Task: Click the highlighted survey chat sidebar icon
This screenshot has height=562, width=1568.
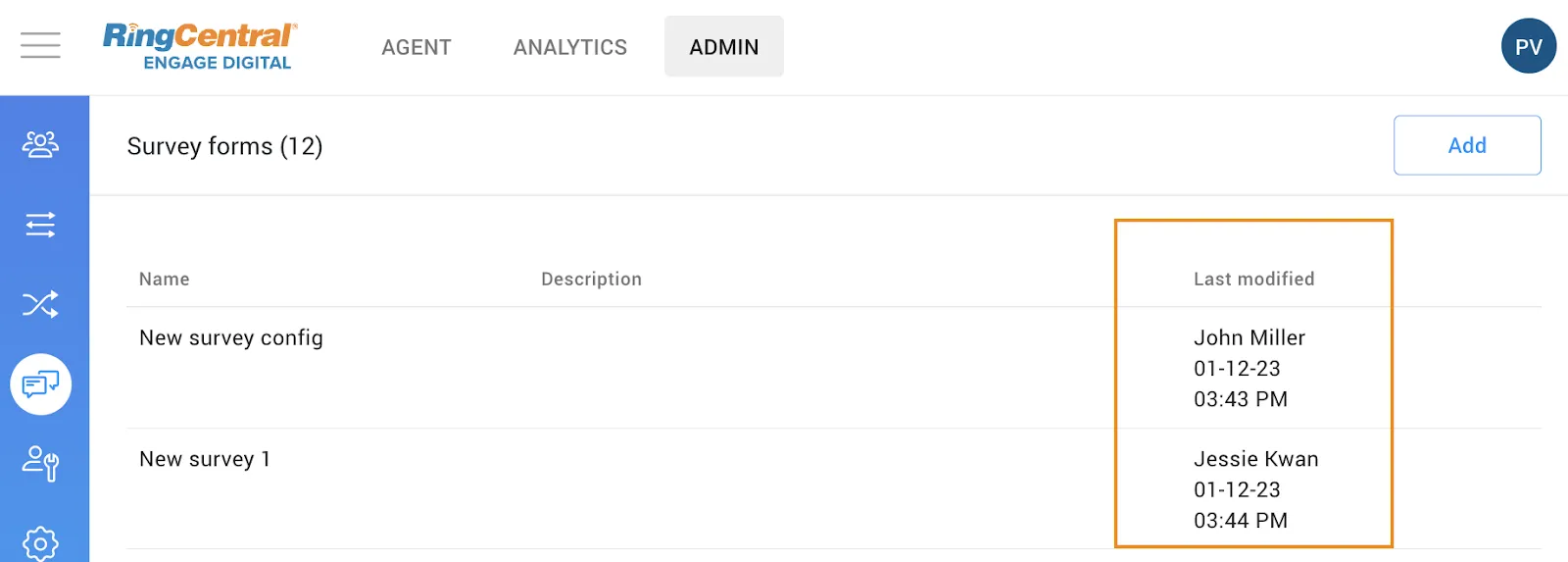Action: click(40, 383)
